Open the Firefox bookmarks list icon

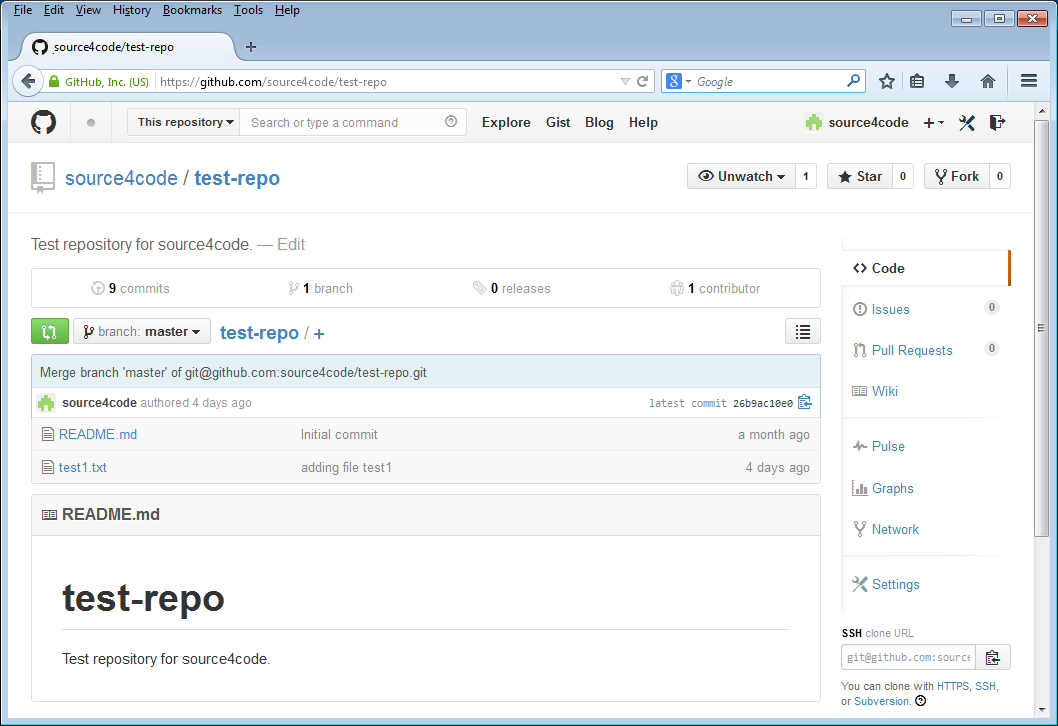coord(917,82)
